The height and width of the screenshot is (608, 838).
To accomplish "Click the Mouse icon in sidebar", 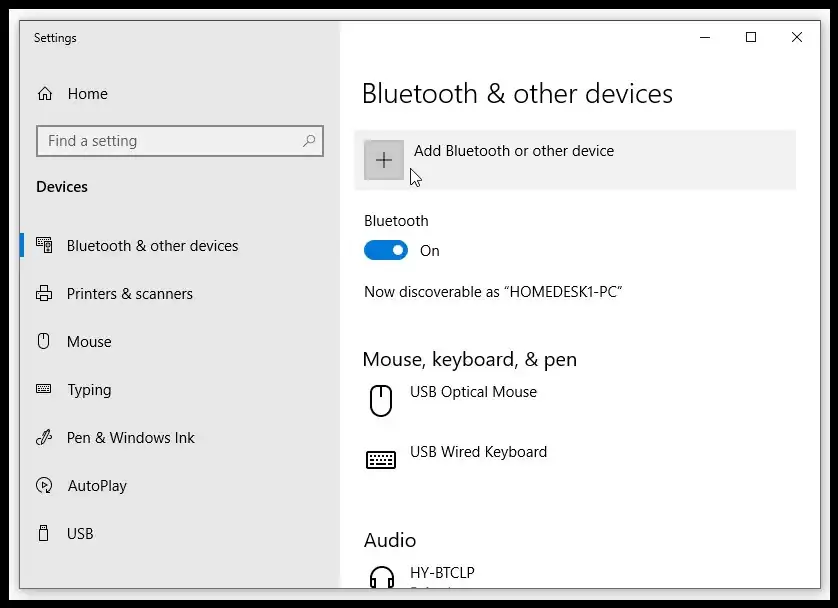I will pos(44,342).
